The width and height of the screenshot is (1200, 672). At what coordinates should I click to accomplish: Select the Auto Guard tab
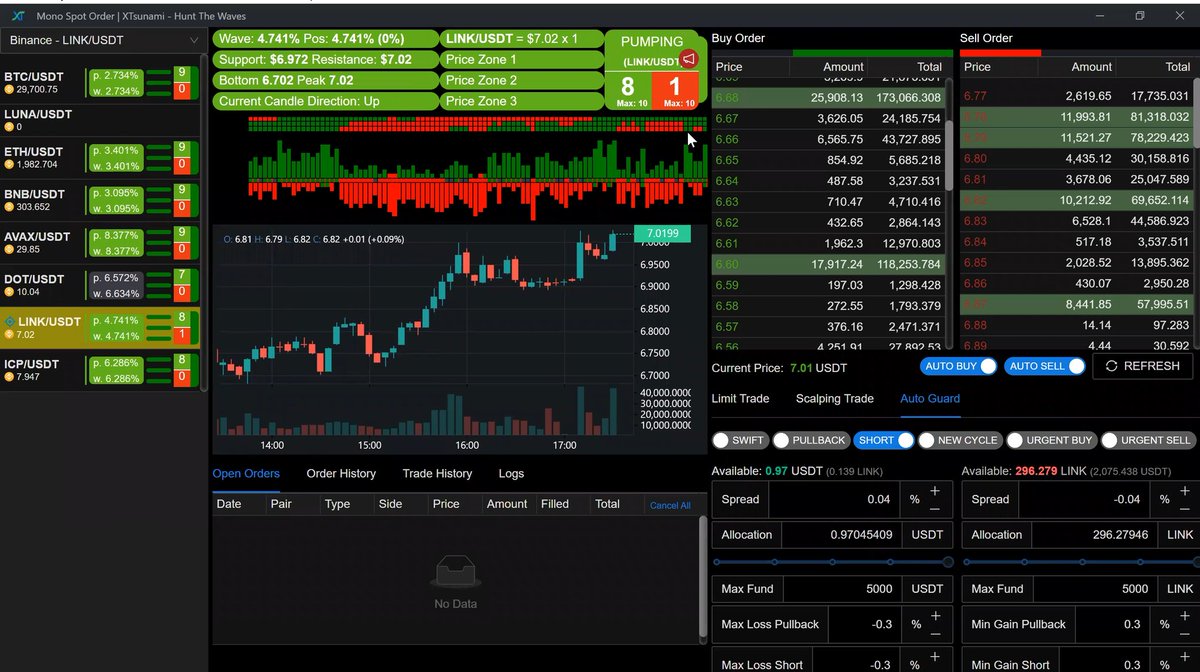point(930,398)
